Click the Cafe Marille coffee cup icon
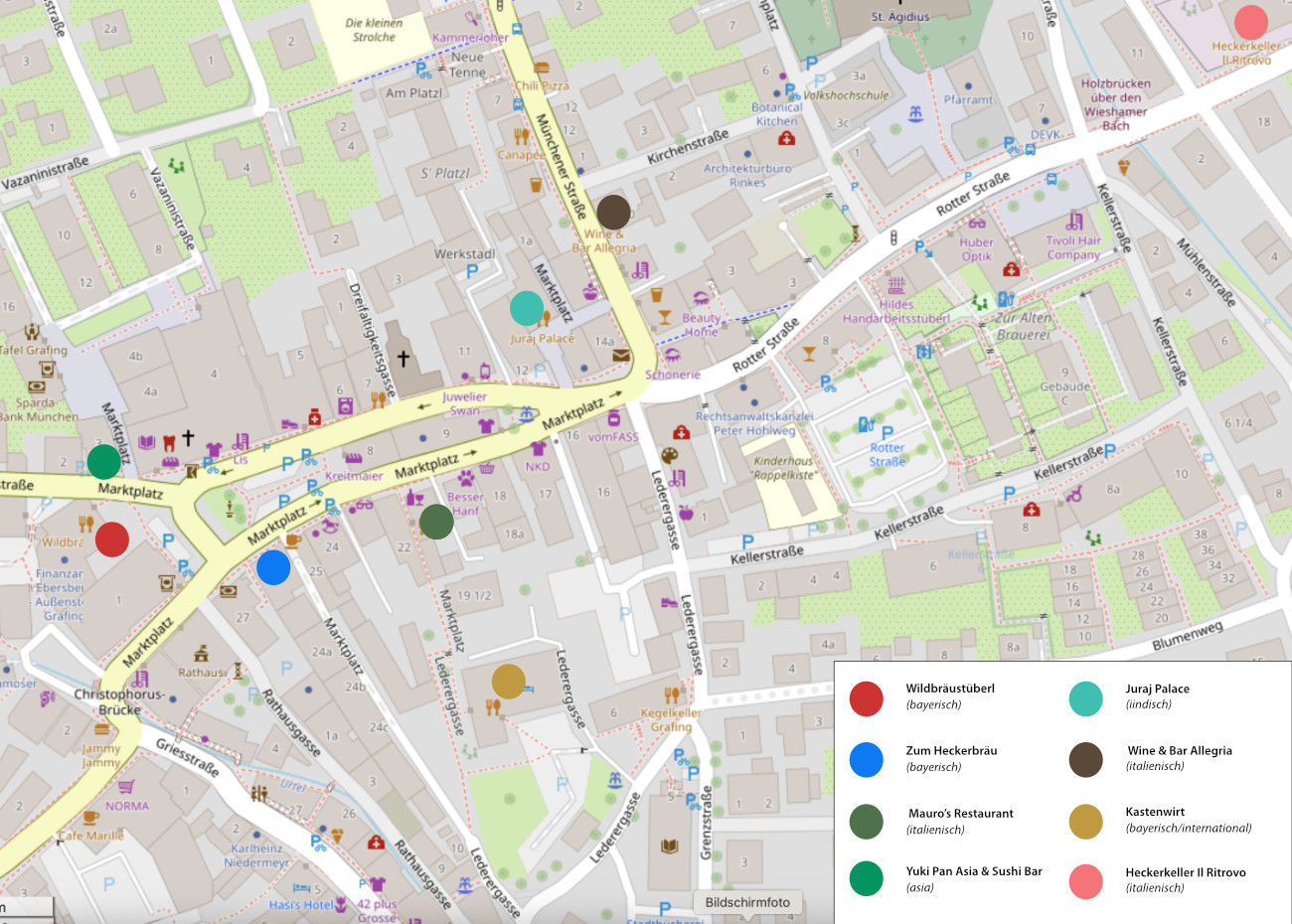The image size is (1292, 924). 90,818
